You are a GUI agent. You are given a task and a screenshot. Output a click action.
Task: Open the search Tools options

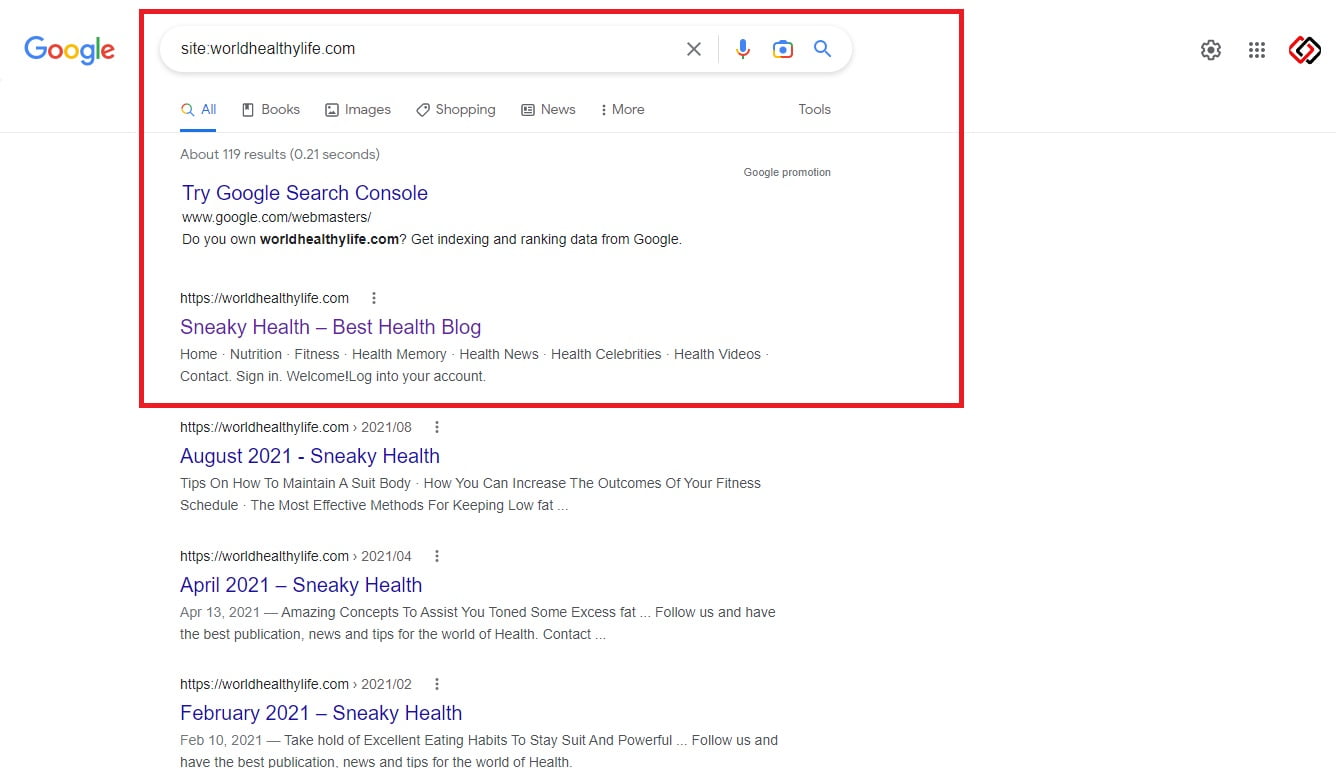(x=814, y=110)
